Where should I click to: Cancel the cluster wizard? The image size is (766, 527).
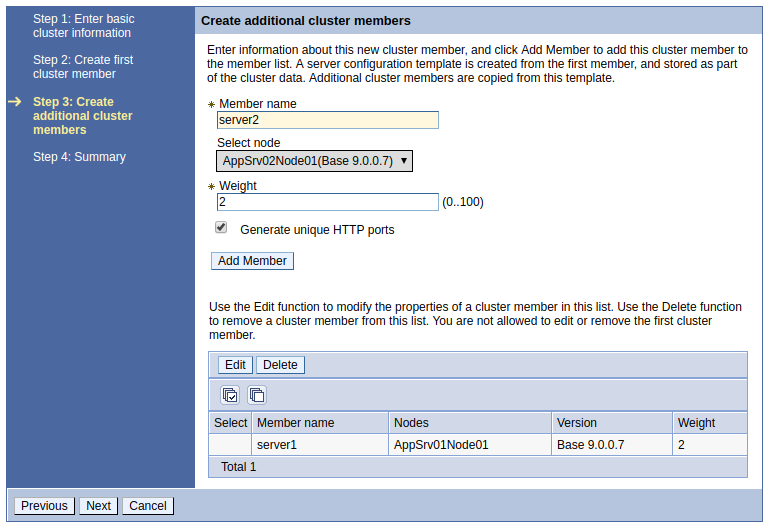pos(148,506)
